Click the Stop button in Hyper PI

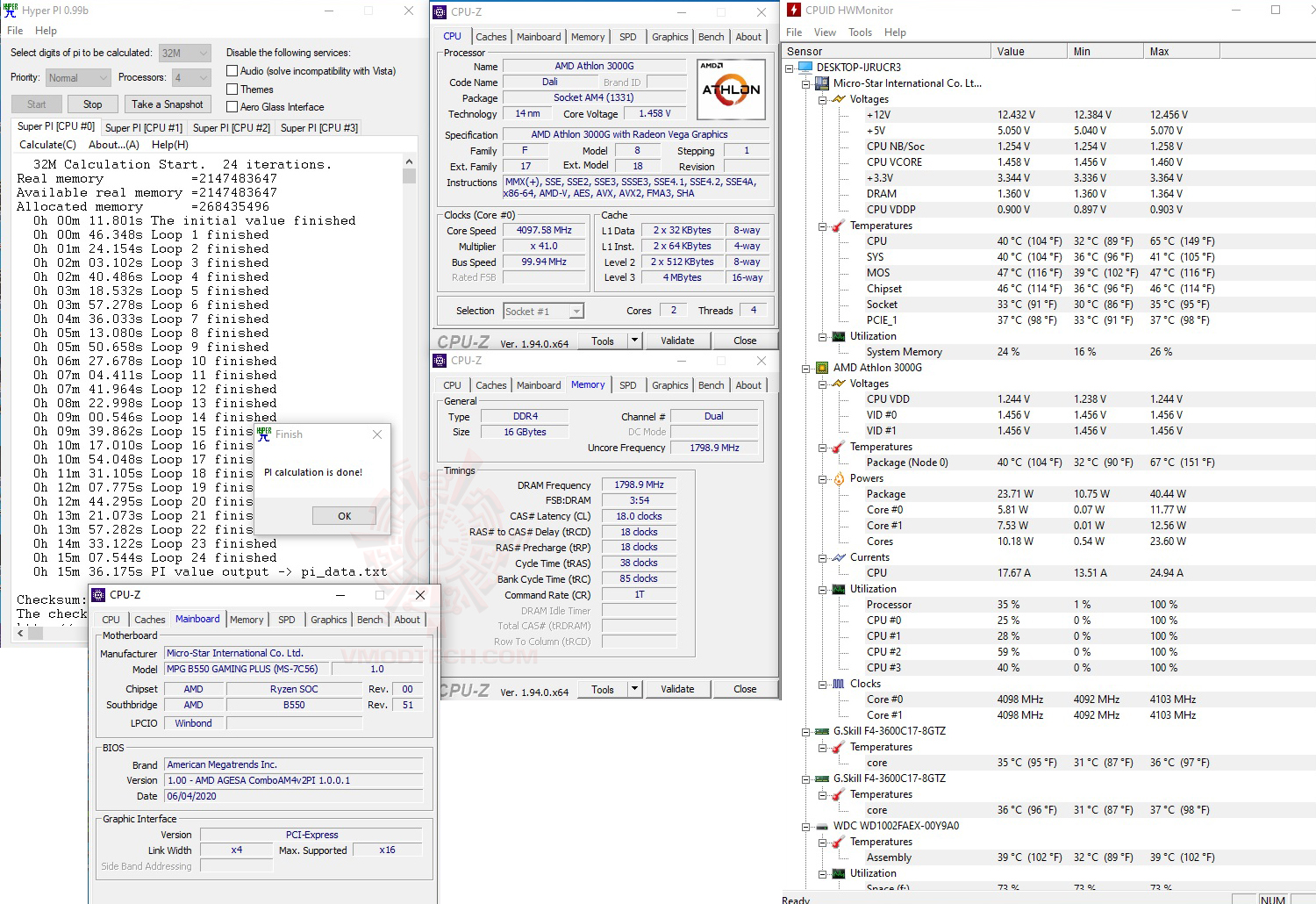[x=92, y=104]
